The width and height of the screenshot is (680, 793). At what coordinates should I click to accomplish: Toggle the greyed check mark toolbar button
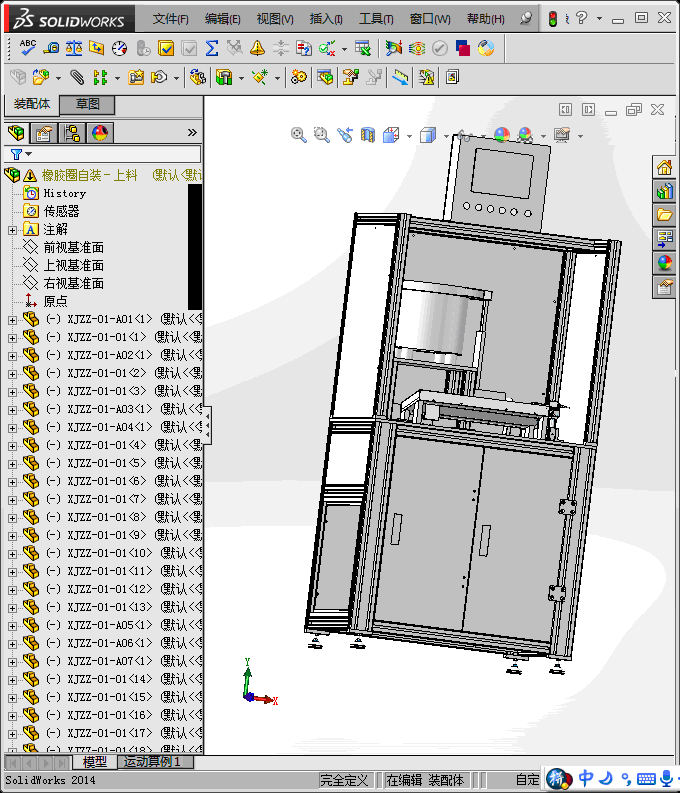[x=189, y=48]
